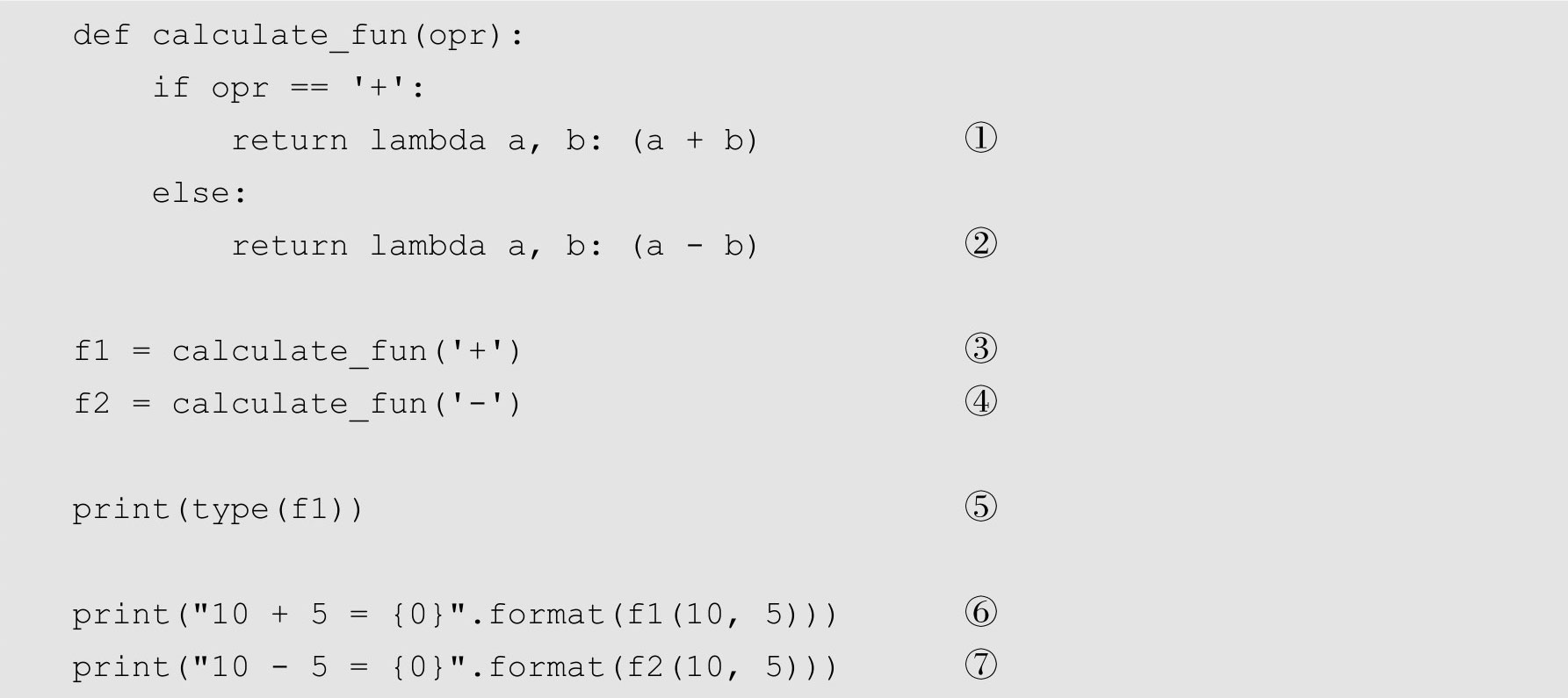The height and width of the screenshot is (698, 1568).
Task: Click the f2 variable assignment
Action: click(x=298, y=405)
